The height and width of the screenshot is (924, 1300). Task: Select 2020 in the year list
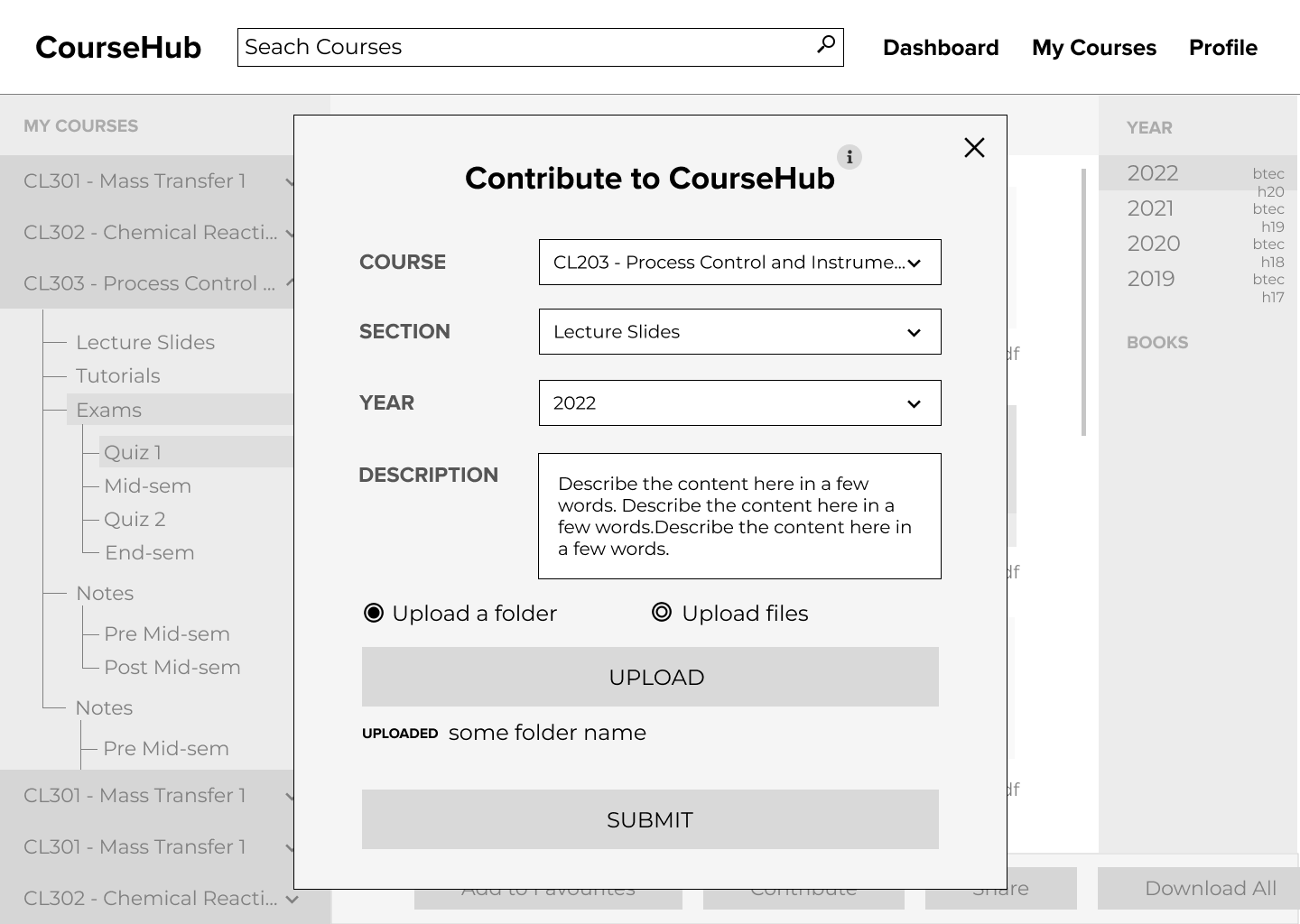click(1154, 244)
